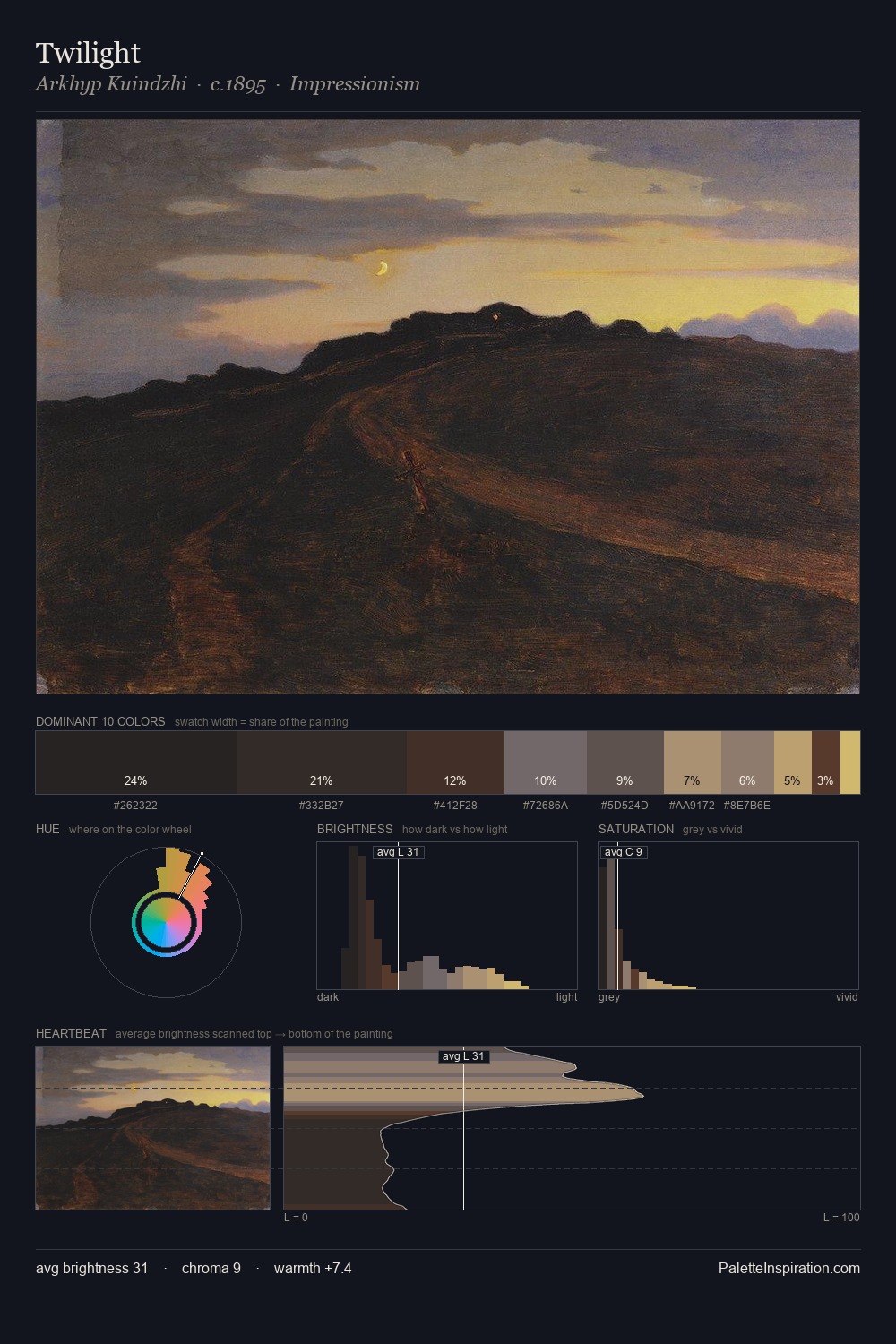Viewport: 896px width, 1344px height.
Task: Select the 21% dark brown swatch
Action: pos(322,762)
